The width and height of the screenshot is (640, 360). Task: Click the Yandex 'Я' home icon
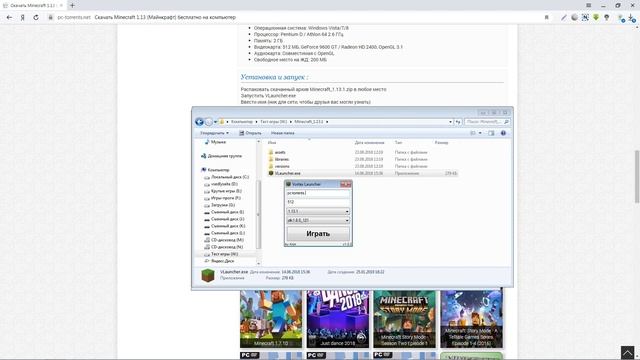coord(23,18)
